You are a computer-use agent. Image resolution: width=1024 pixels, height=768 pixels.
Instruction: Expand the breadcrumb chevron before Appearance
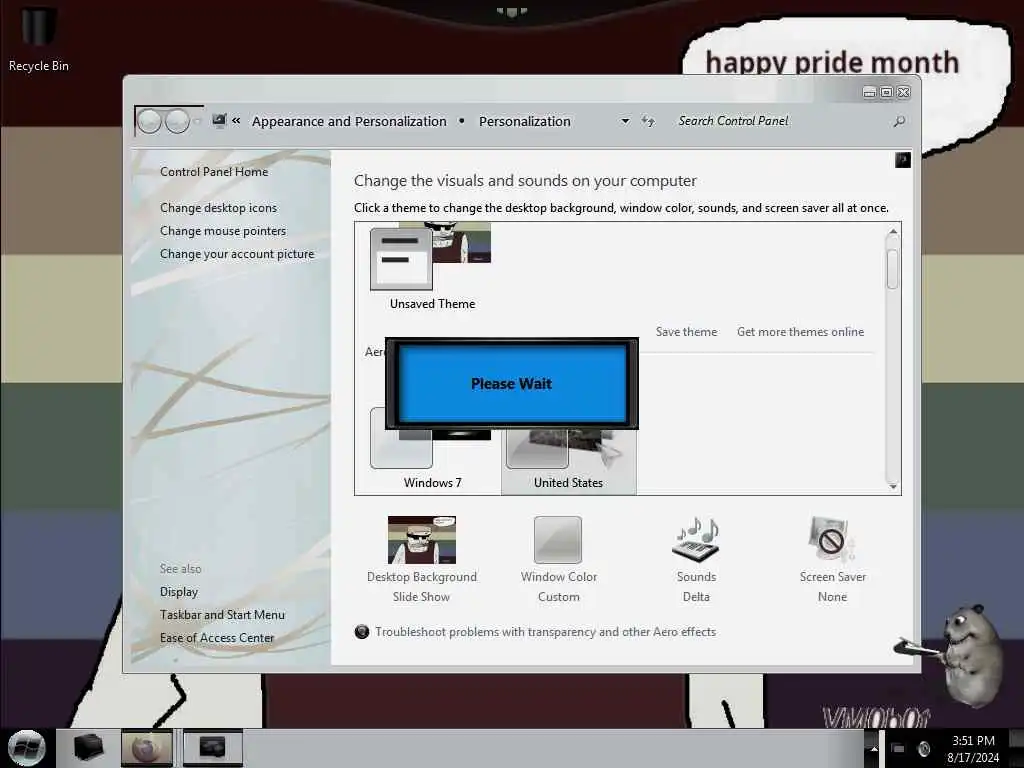pos(236,121)
